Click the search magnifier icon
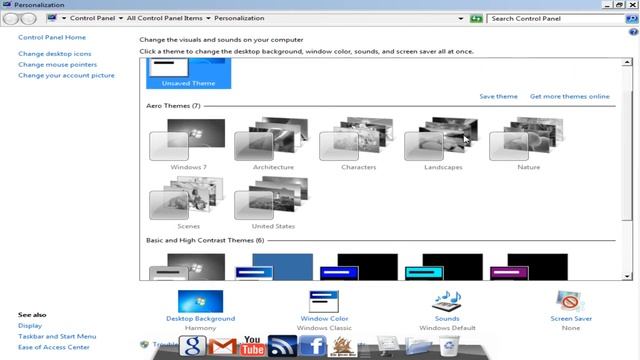The image size is (640, 360). 632,19
